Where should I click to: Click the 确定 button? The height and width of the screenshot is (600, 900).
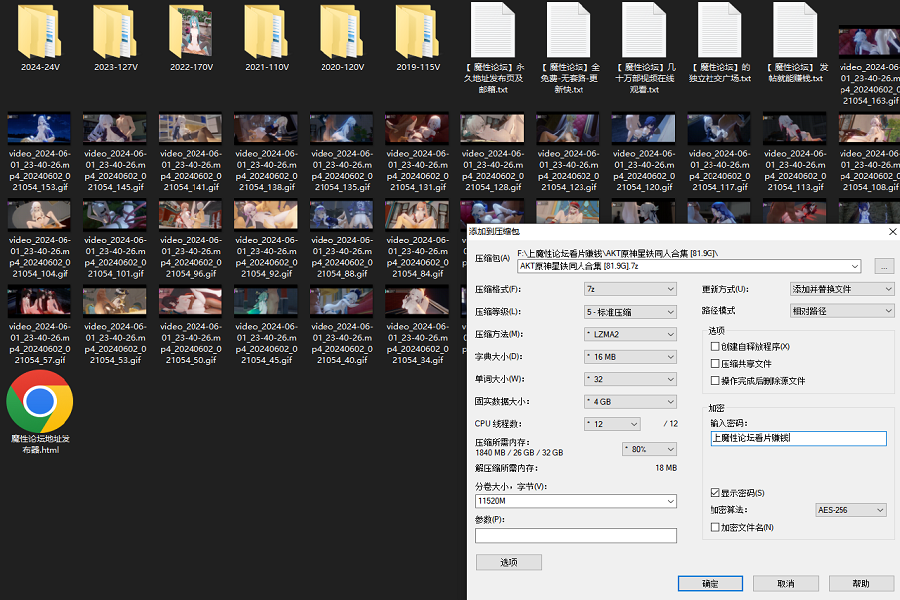(x=710, y=583)
